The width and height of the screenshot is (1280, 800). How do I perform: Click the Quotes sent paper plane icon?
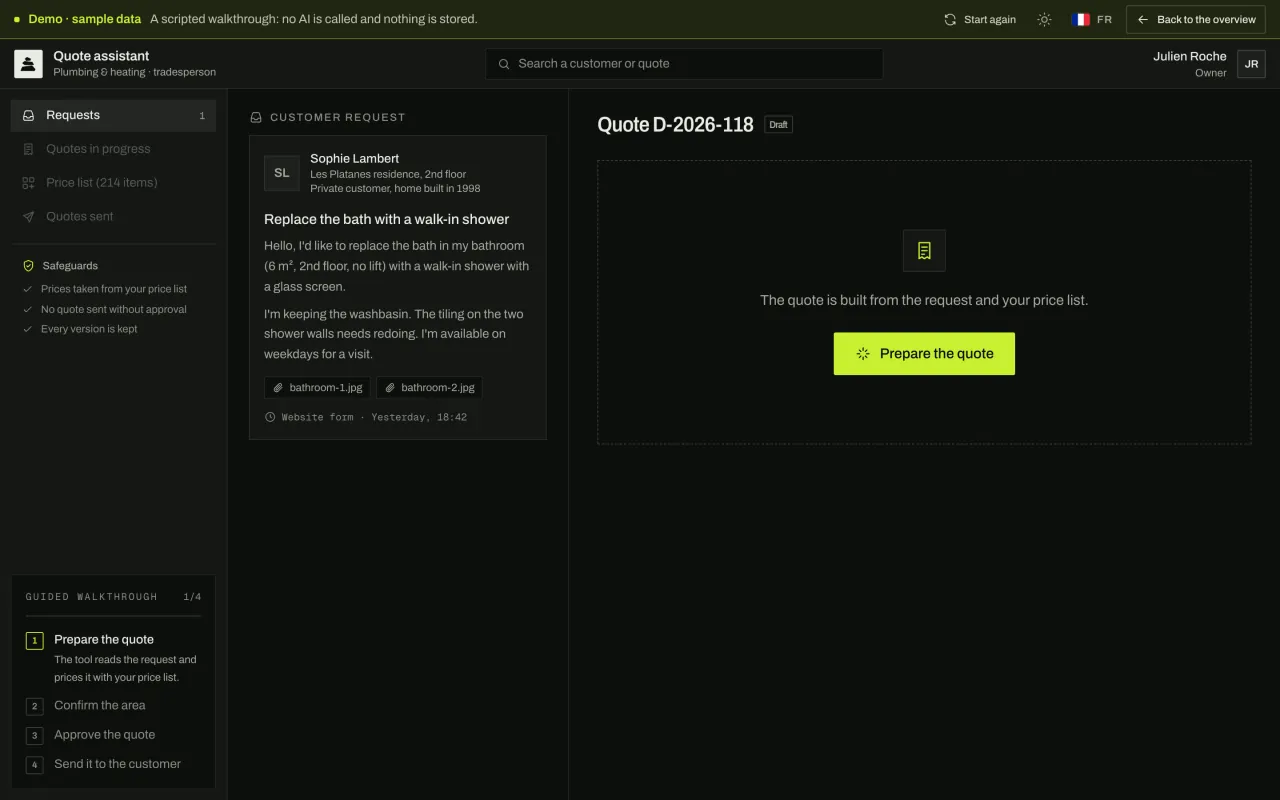click(x=28, y=216)
